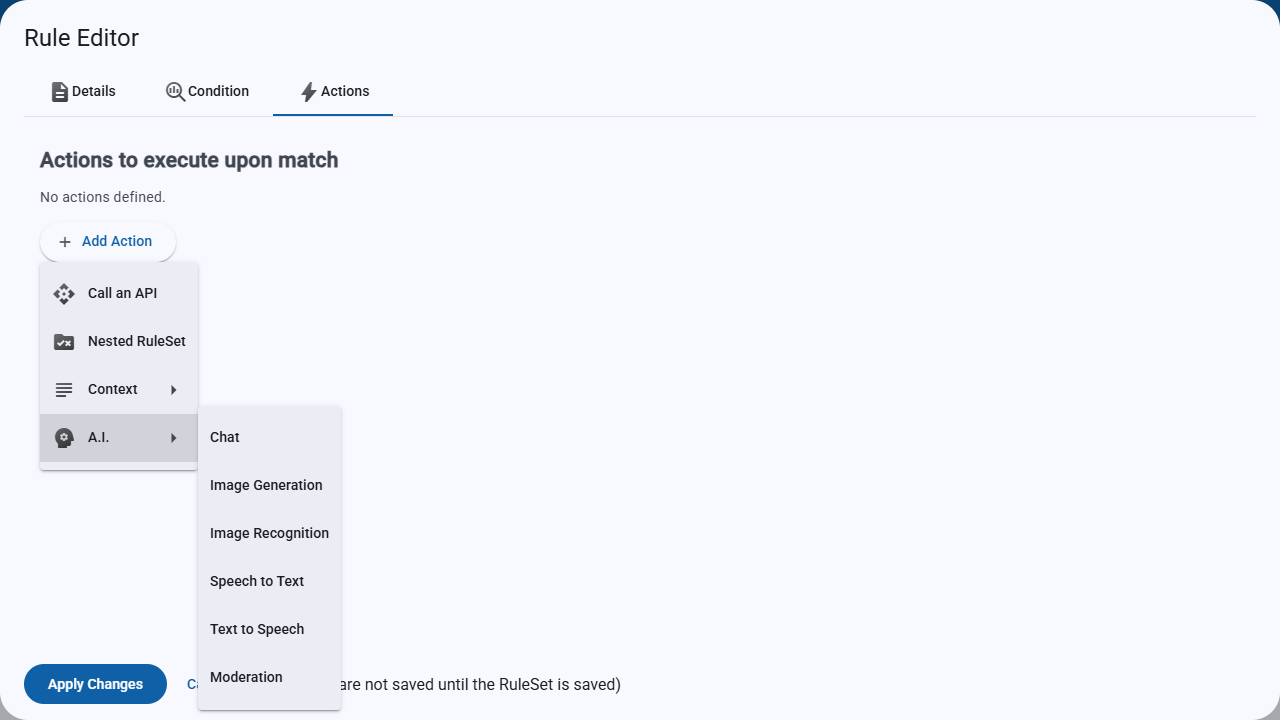Select Image Recognition menu entry
Screen dimensions: 1280x720
pyautogui.click(x=270, y=533)
